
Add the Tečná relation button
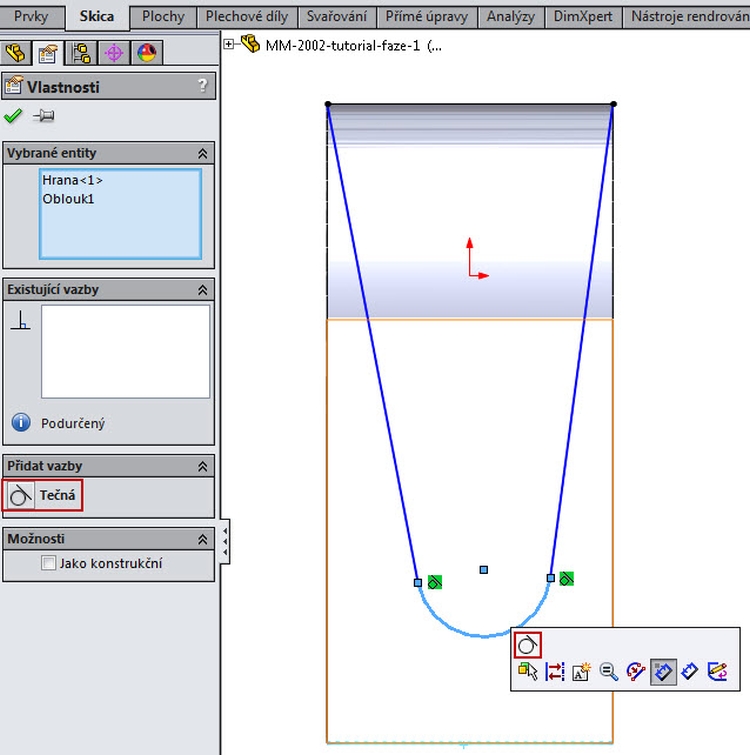point(42,495)
